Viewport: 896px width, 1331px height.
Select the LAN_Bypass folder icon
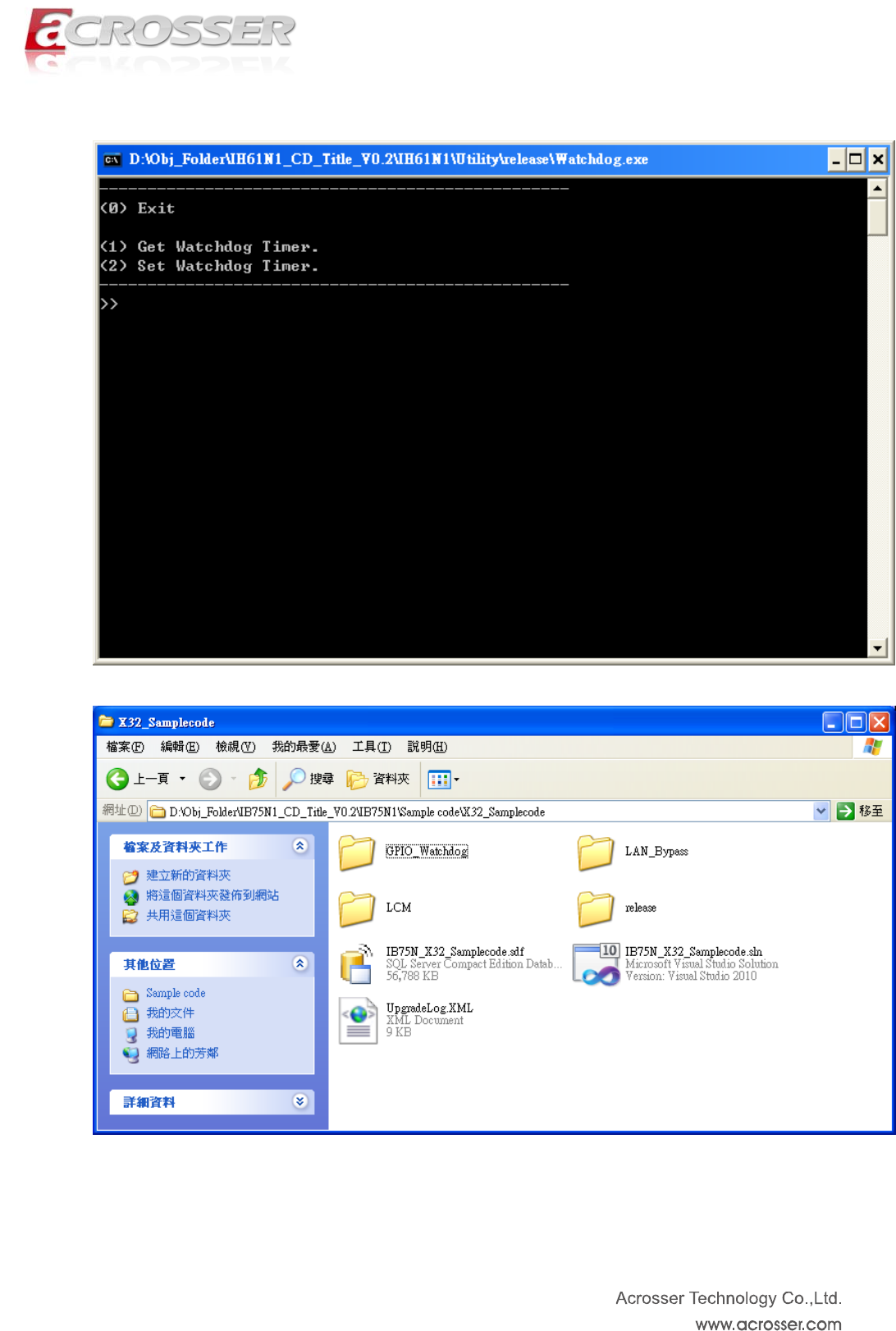[x=596, y=852]
